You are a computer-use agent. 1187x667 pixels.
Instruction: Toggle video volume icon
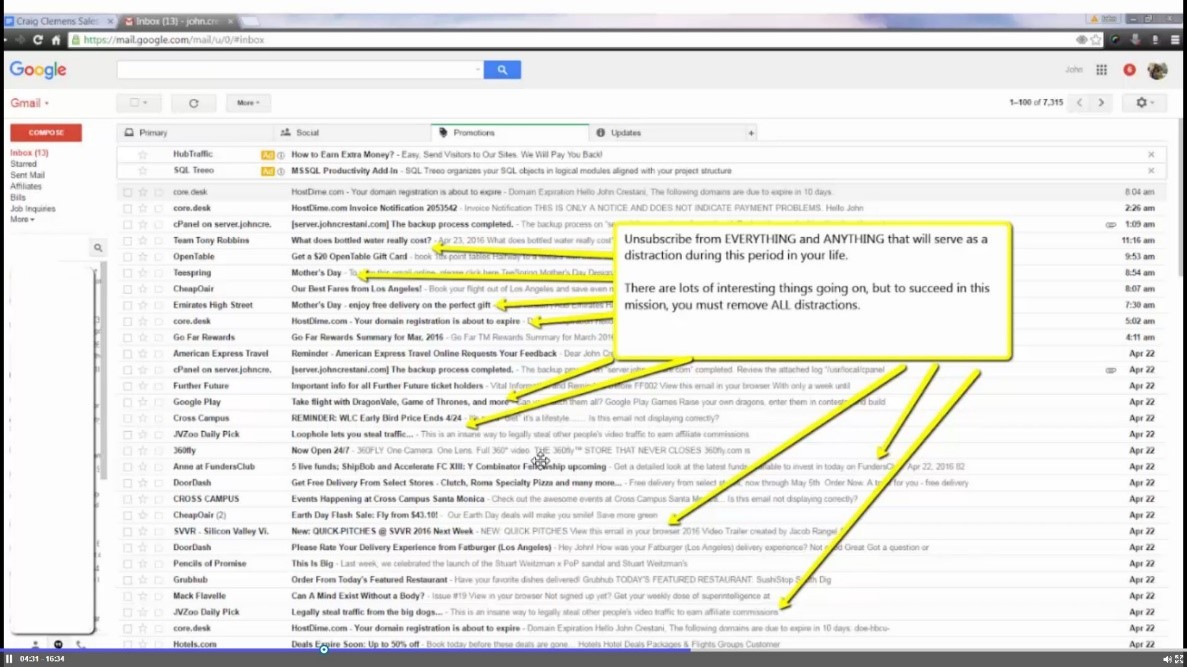(x=1167, y=659)
